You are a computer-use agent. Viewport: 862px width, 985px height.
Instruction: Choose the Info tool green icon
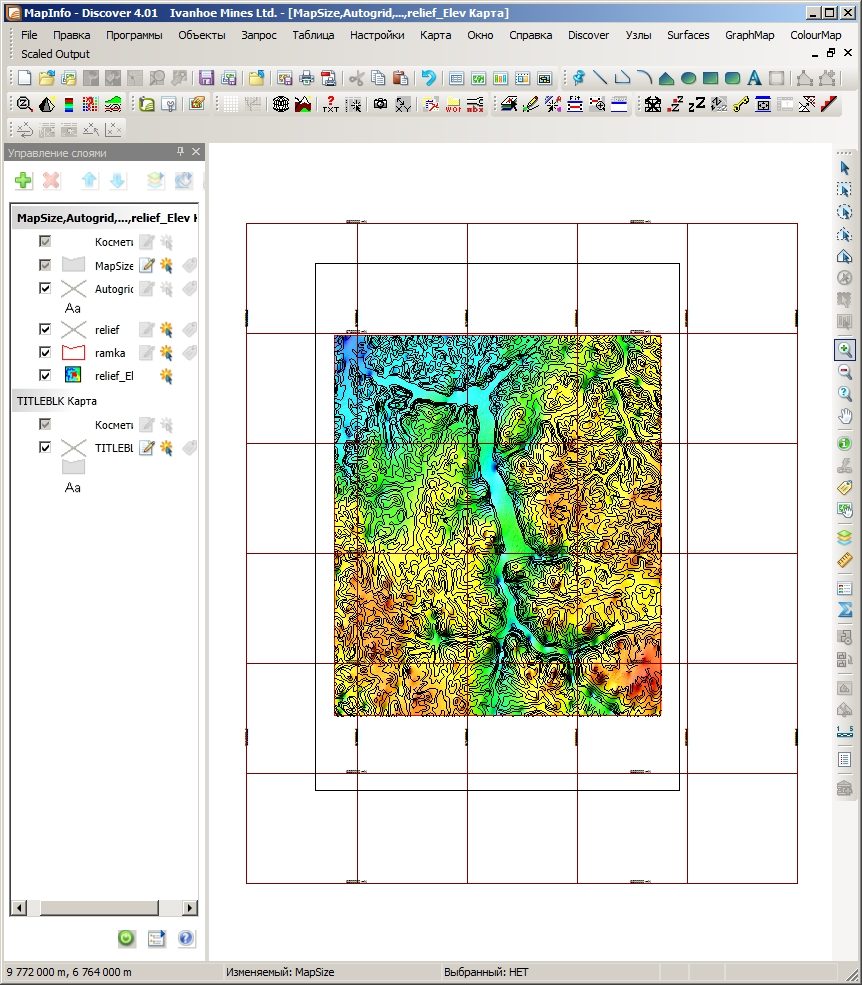[844, 444]
